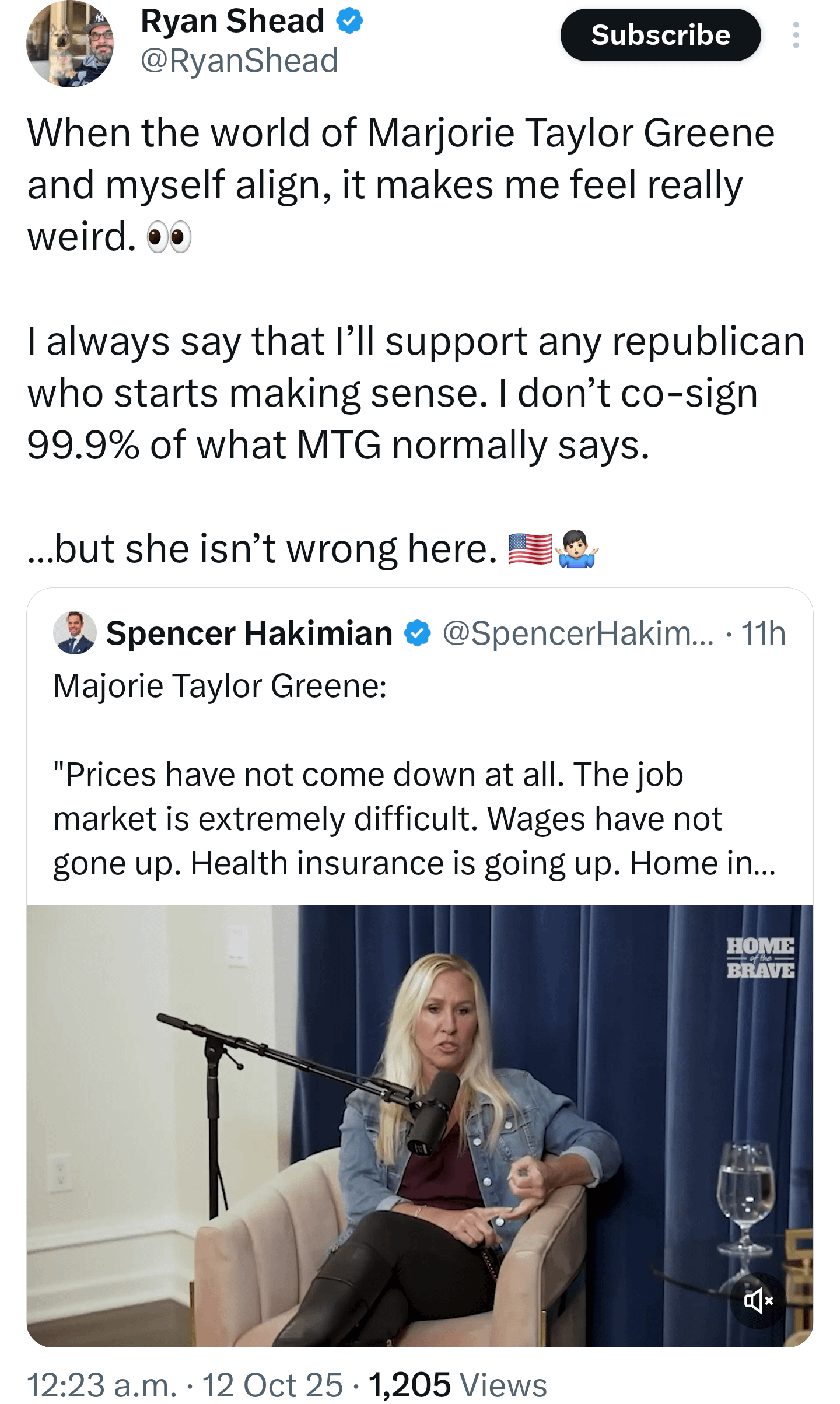Click the 12:23 a.m. 12 Oct 25 timestamp
Screen dimensions: 840x1404
185,1385
